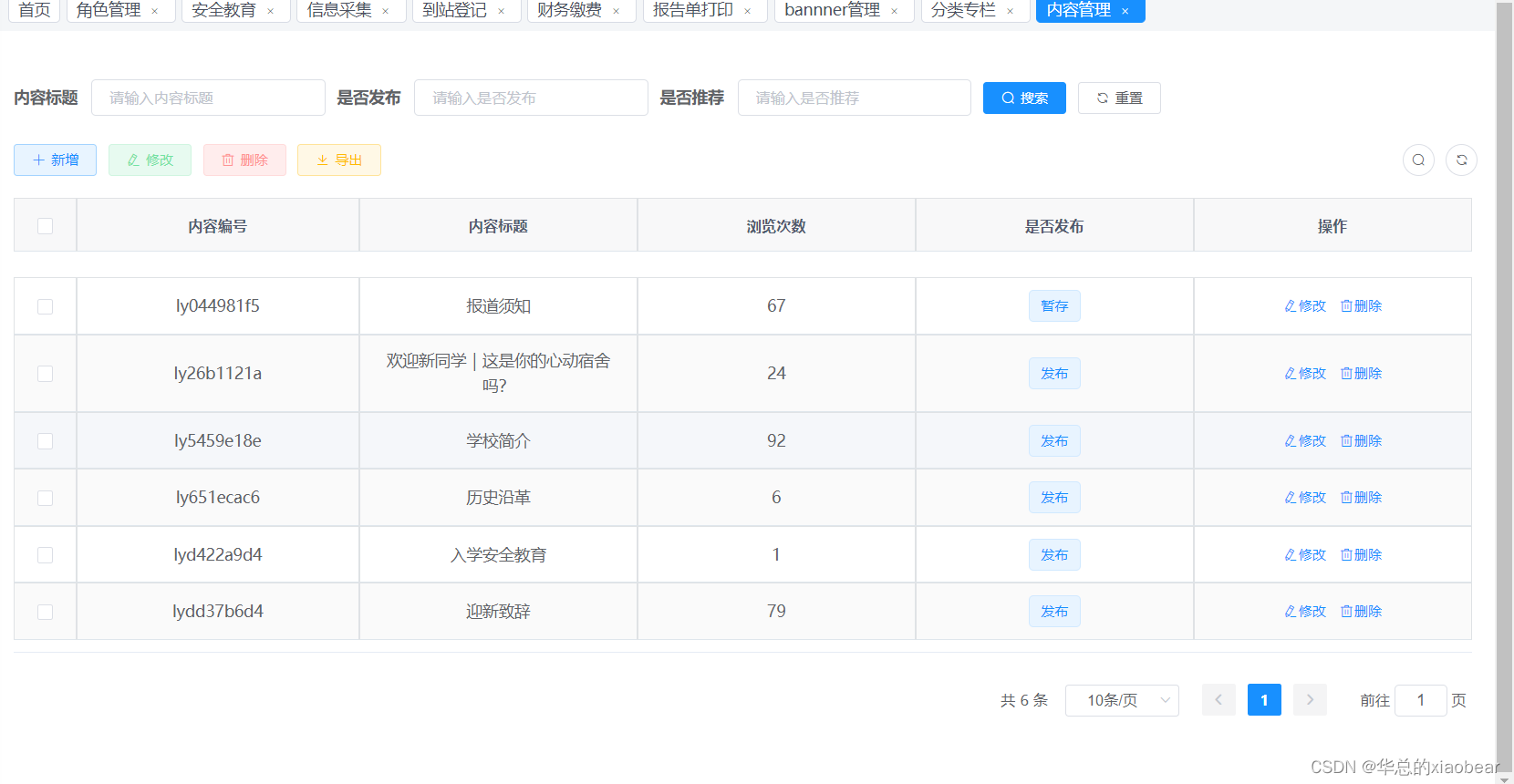
Task: Edit the 入学安全教育 row via 修改
Action: 1305,555
